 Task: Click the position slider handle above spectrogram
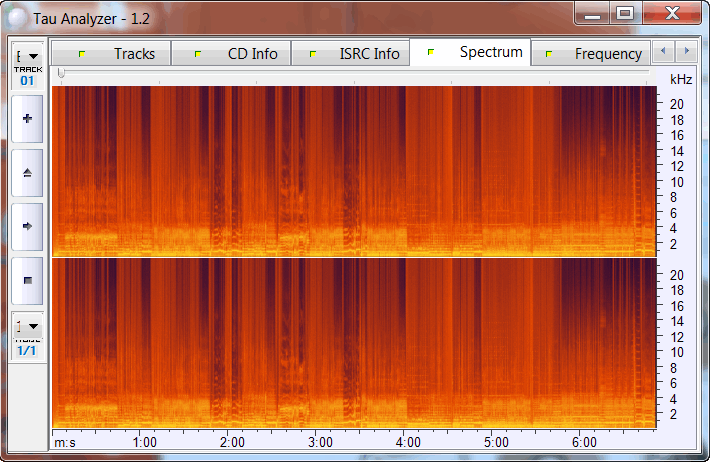click(61, 74)
